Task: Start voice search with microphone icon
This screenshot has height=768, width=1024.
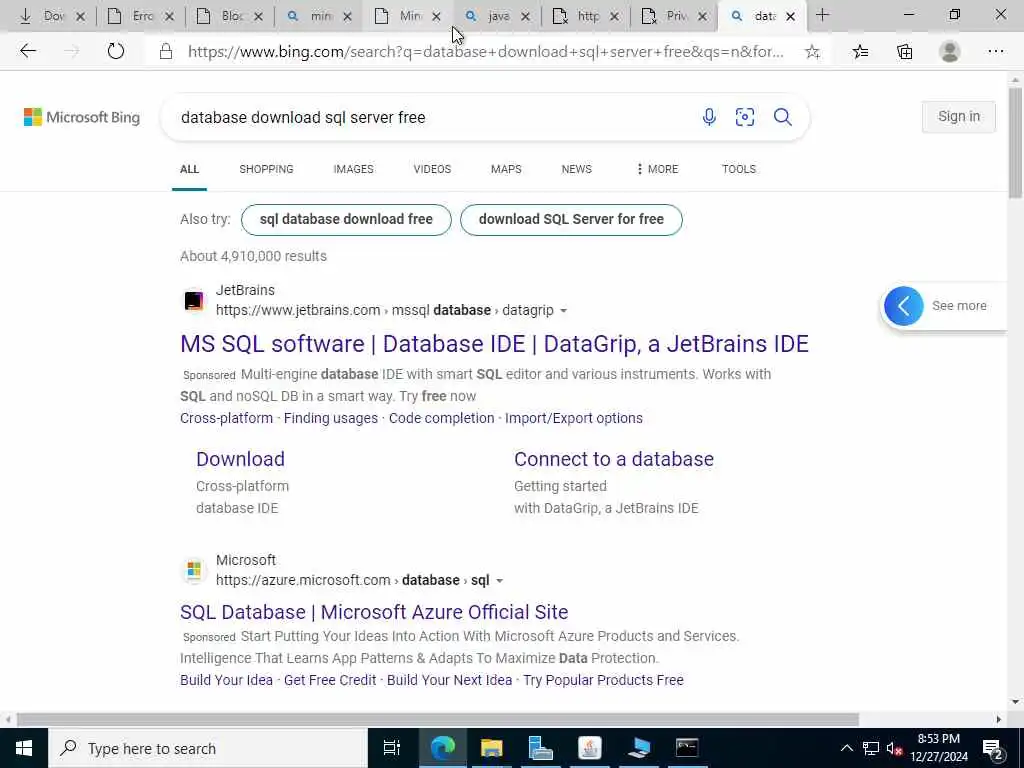Action: pyautogui.click(x=709, y=117)
